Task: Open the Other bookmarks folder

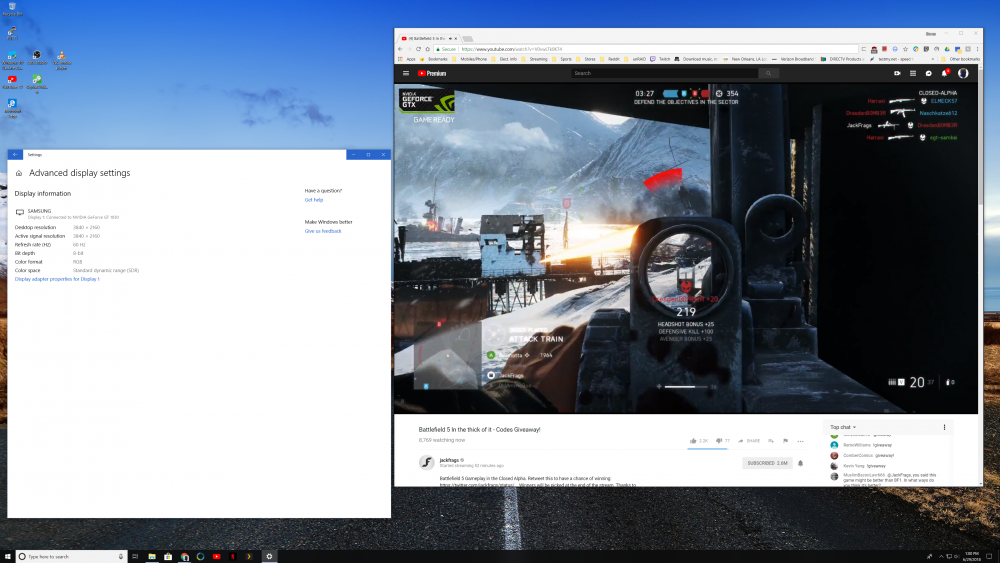Action: 960,59
